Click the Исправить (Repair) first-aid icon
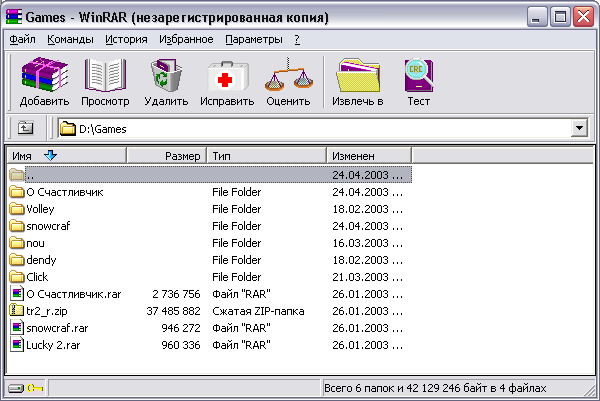The image size is (600, 401). (227, 75)
